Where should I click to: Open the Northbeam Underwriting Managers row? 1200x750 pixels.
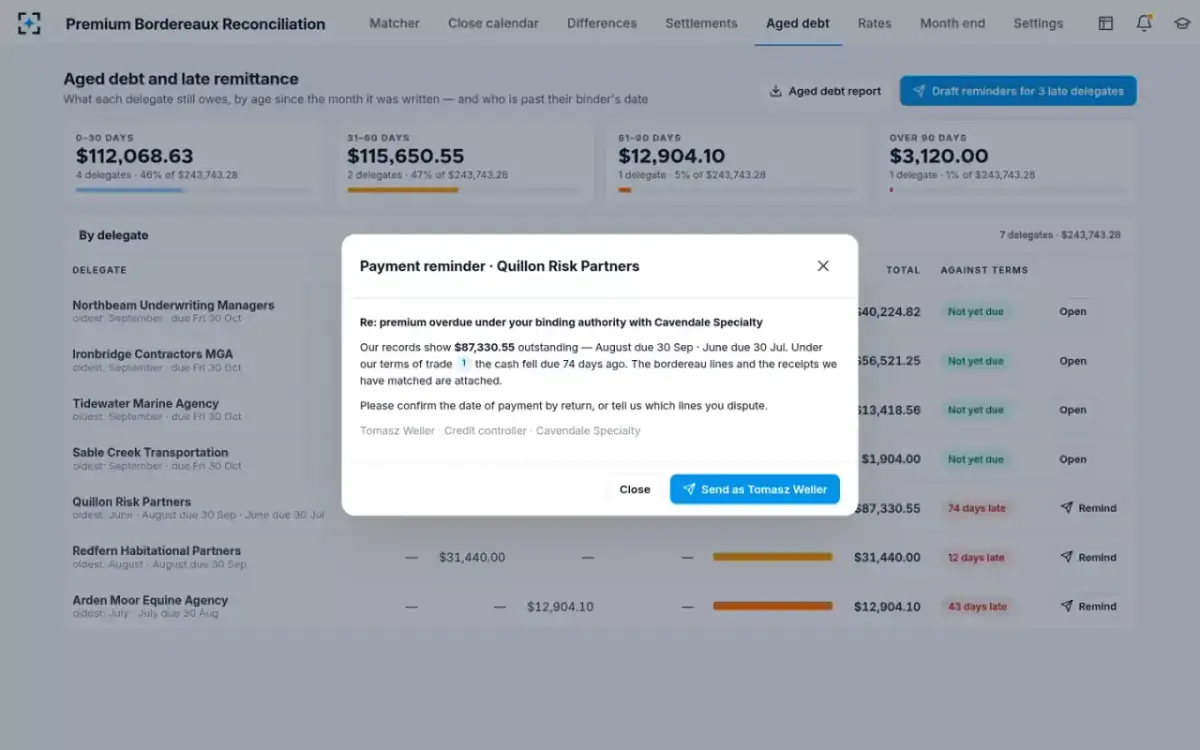[x=1073, y=311]
